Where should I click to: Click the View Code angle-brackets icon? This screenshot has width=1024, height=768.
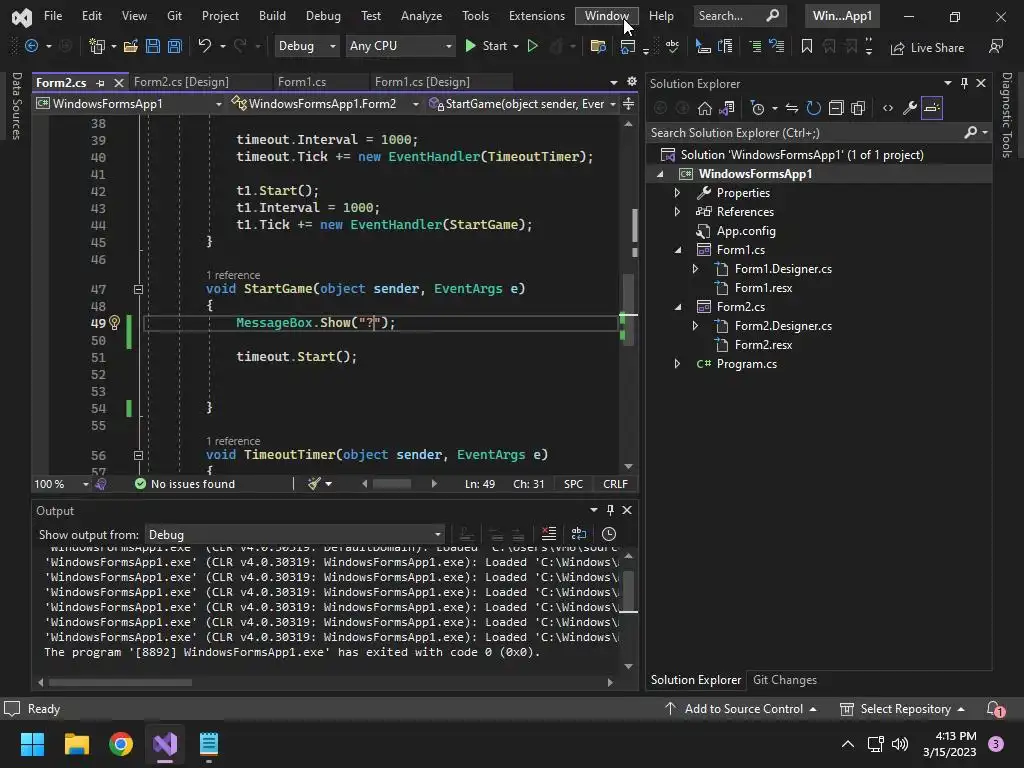[888, 108]
